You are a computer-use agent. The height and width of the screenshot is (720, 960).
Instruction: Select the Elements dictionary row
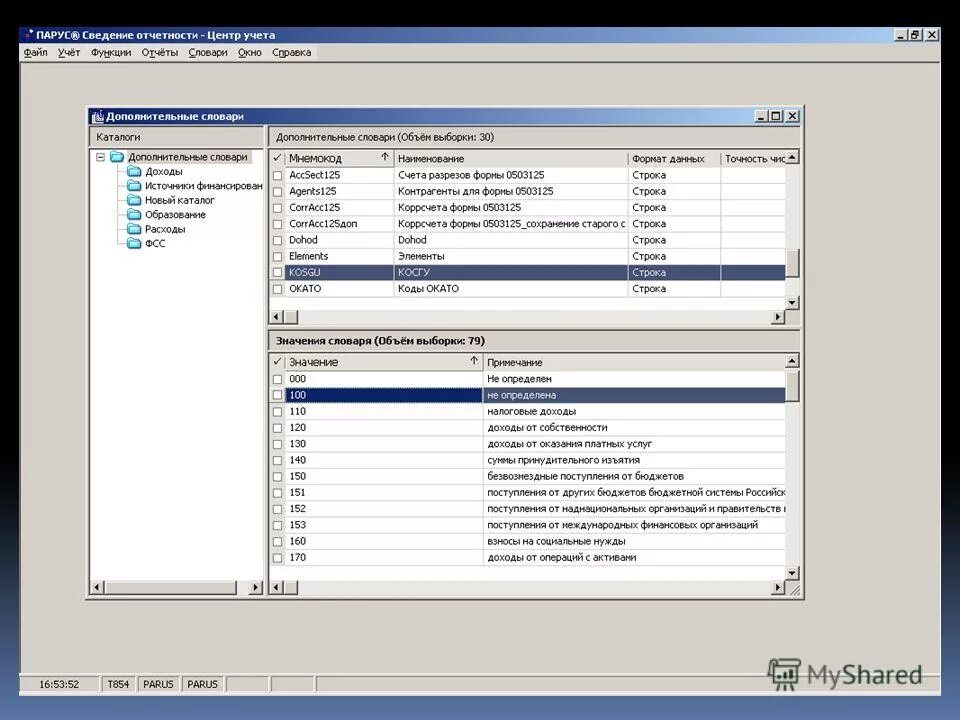click(x=528, y=257)
